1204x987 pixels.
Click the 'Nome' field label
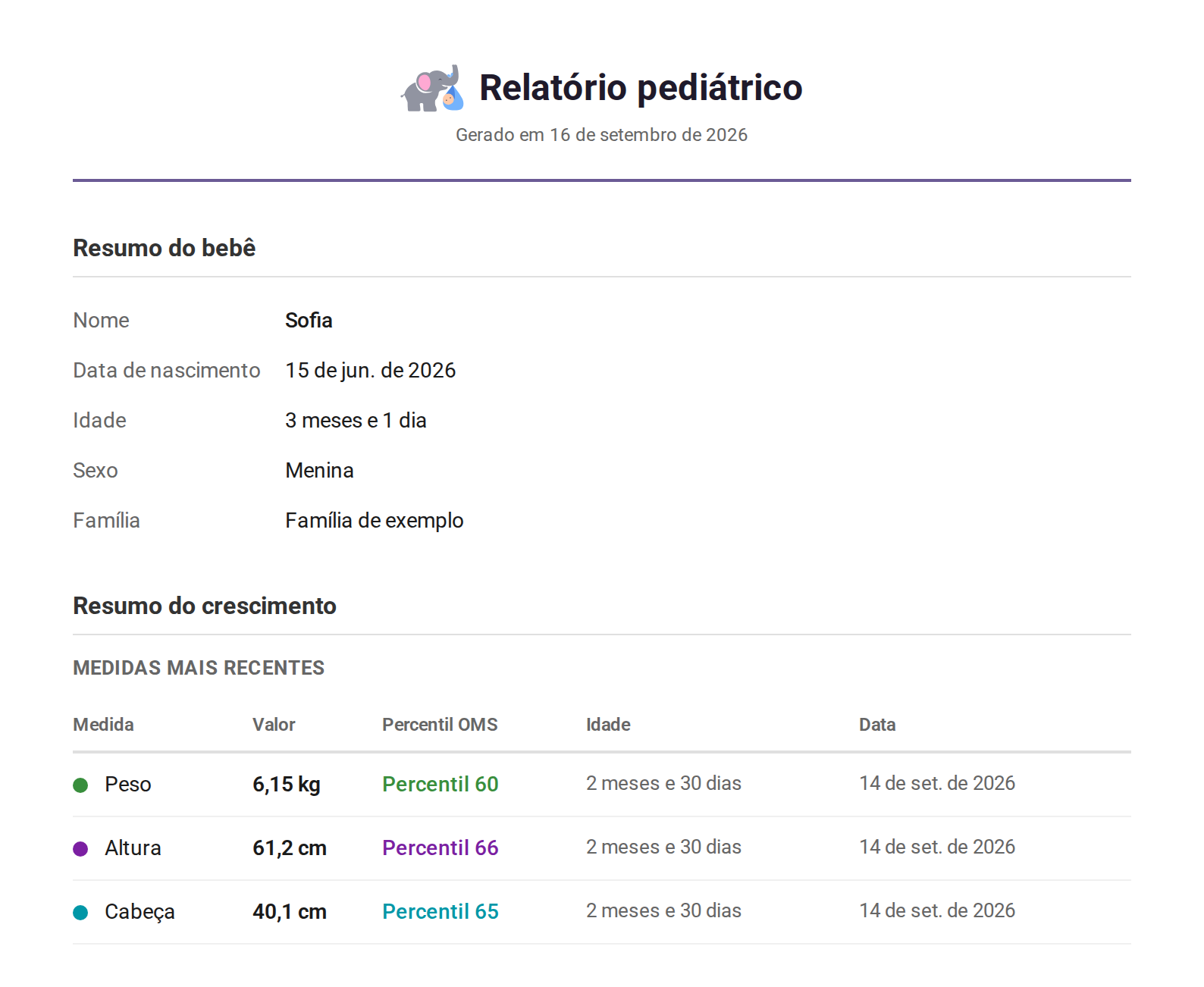pos(101,321)
